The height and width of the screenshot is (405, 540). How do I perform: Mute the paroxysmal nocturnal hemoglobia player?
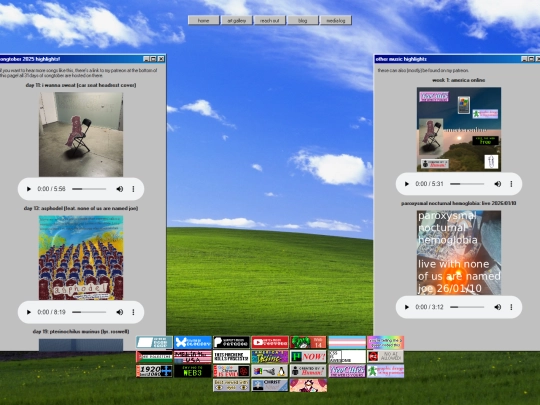click(x=498, y=307)
